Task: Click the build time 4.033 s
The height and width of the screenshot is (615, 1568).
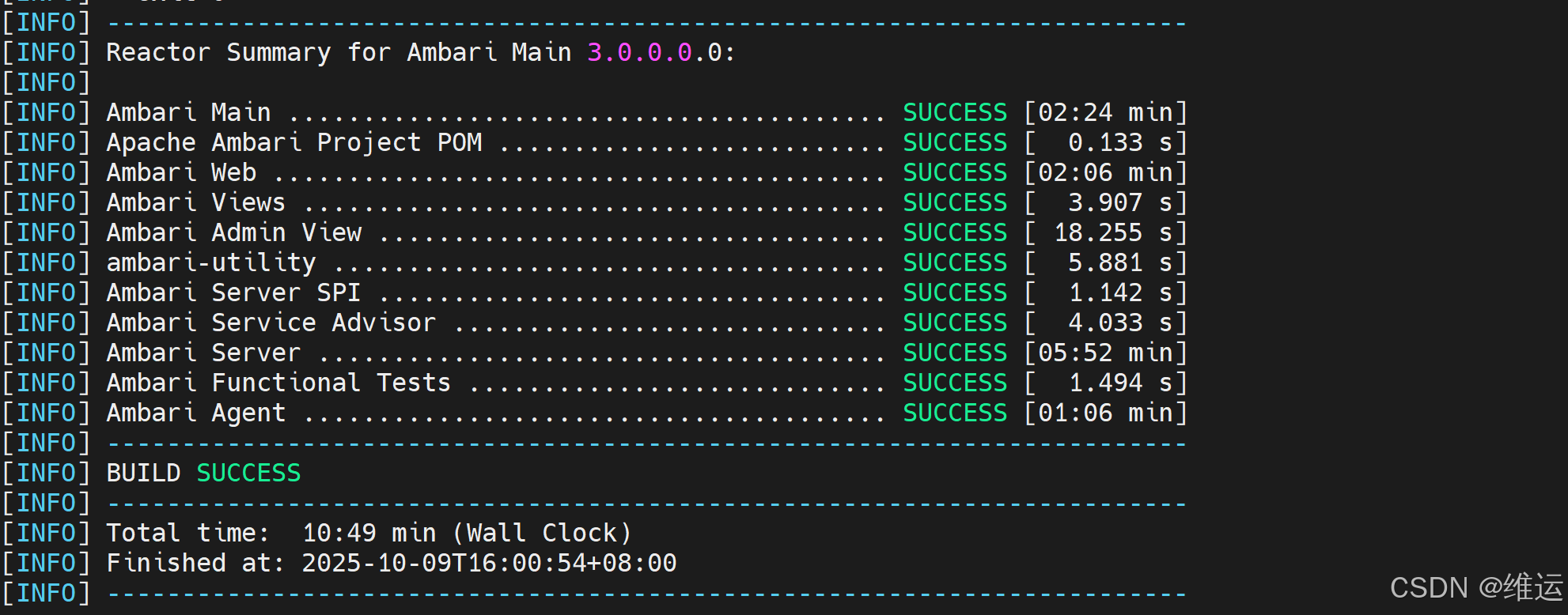Action: click(x=1120, y=323)
